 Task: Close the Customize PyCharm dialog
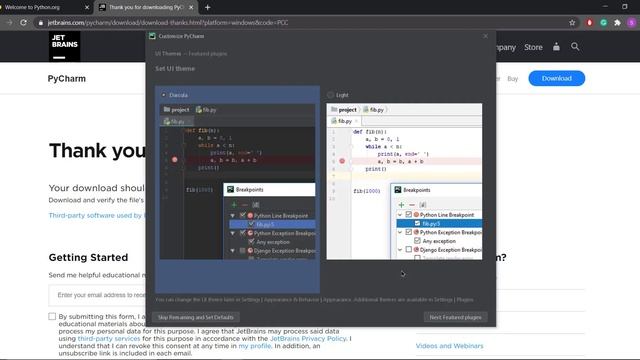pyautogui.click(x=485, y=36)
